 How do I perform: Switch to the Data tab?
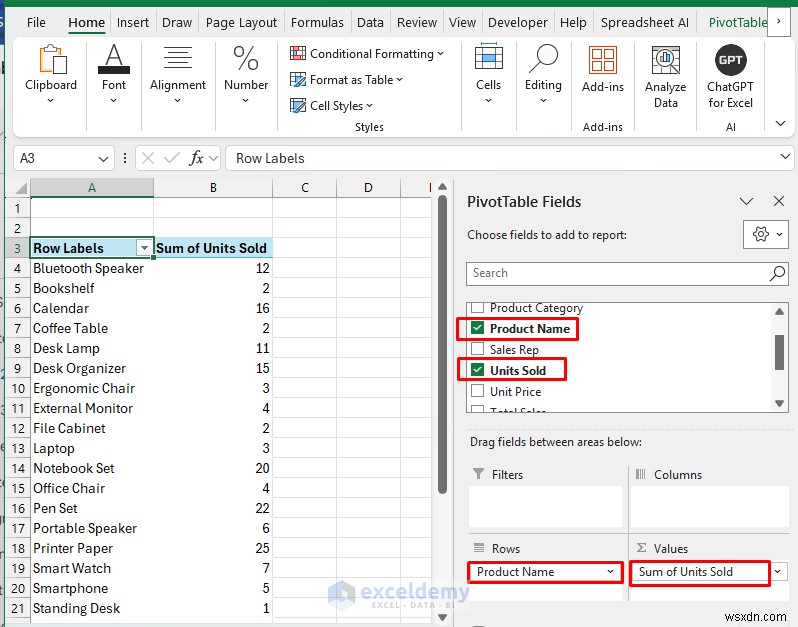370,22
